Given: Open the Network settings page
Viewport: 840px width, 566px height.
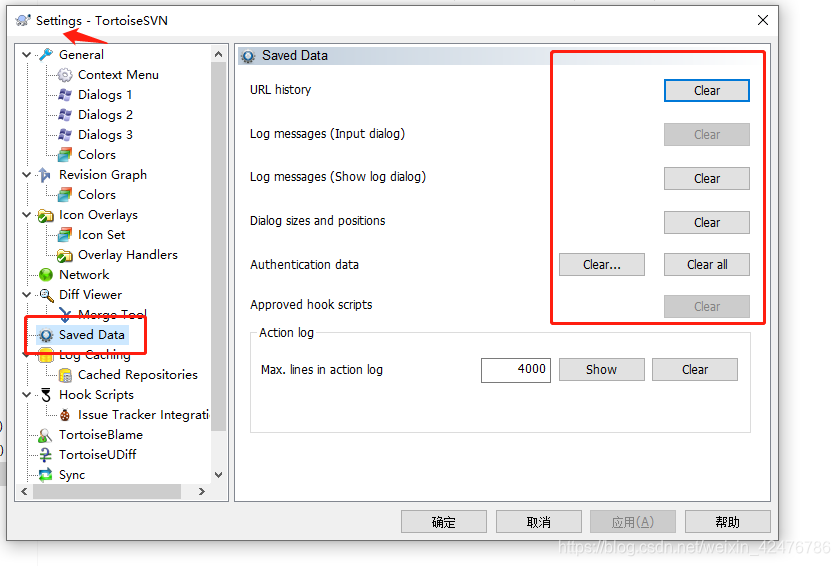Looking at the screenshot, I should pyautogui.click(x=84, y=275).
